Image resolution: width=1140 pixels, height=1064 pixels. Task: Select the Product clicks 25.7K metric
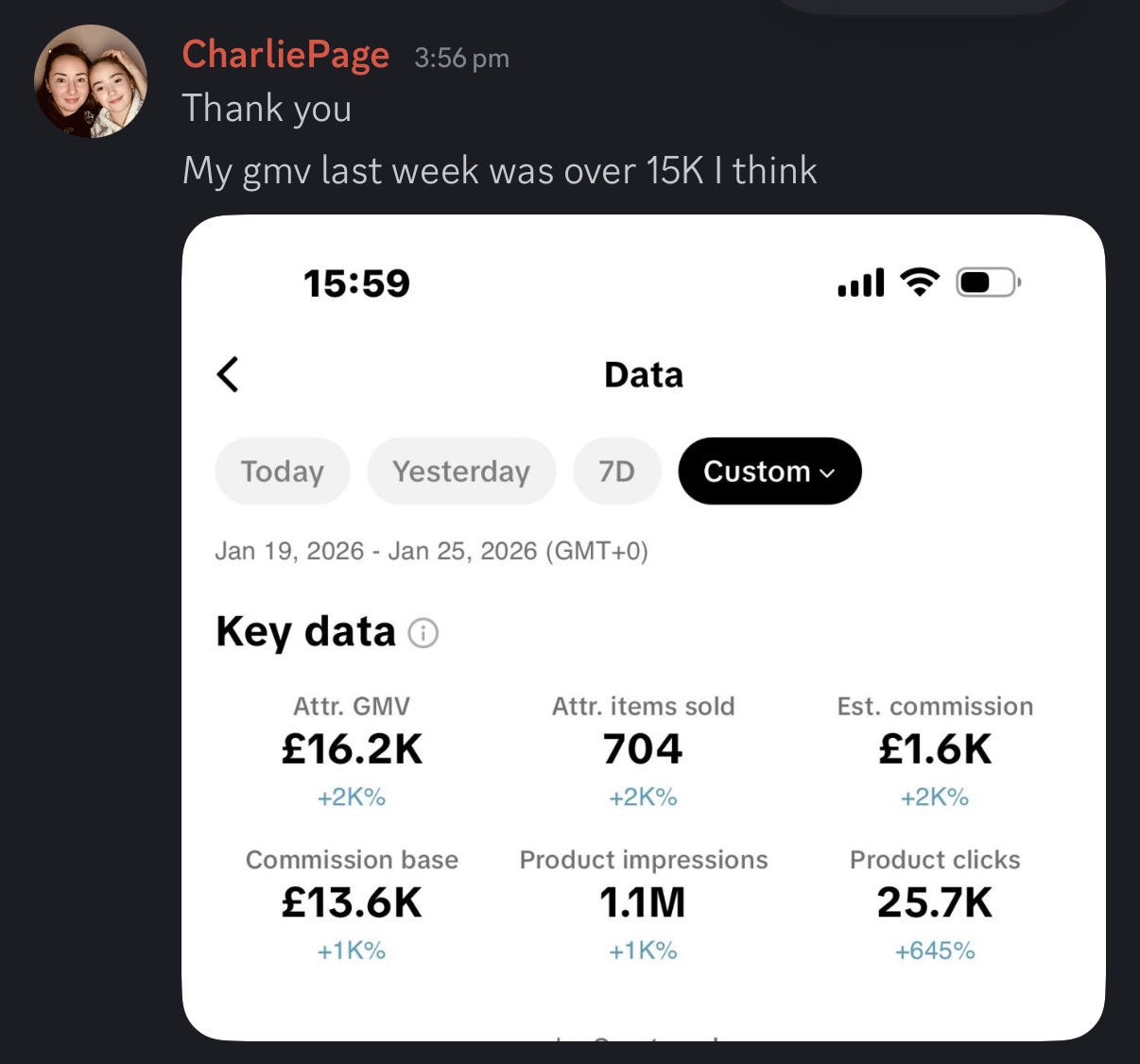click(935, 902)
